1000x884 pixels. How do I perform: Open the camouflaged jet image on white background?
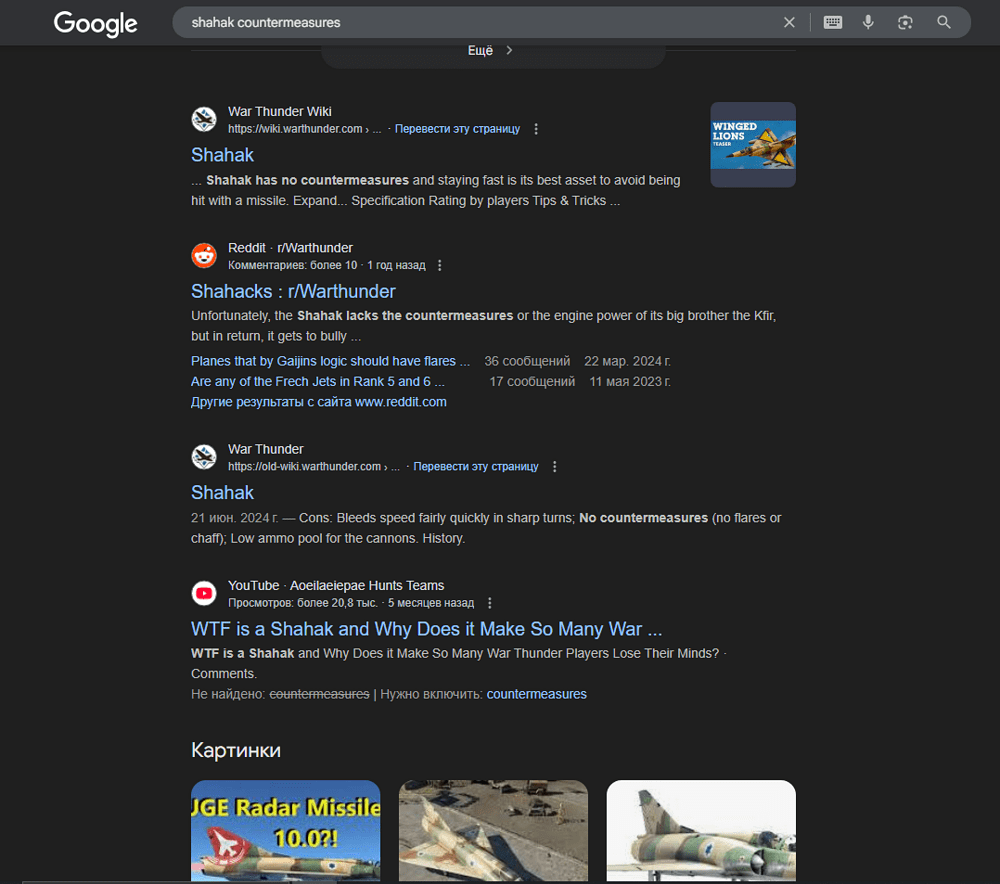coord(701,831)
